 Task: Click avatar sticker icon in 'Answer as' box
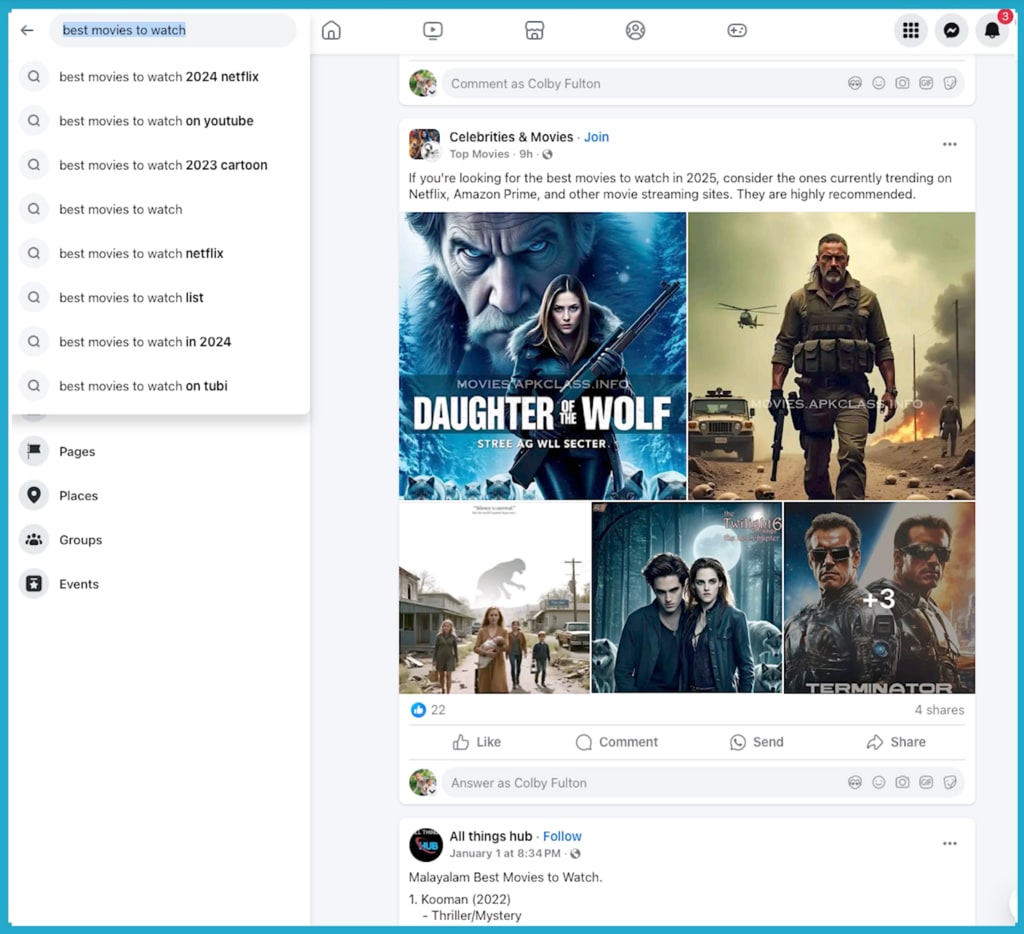(x=855, y=782)
